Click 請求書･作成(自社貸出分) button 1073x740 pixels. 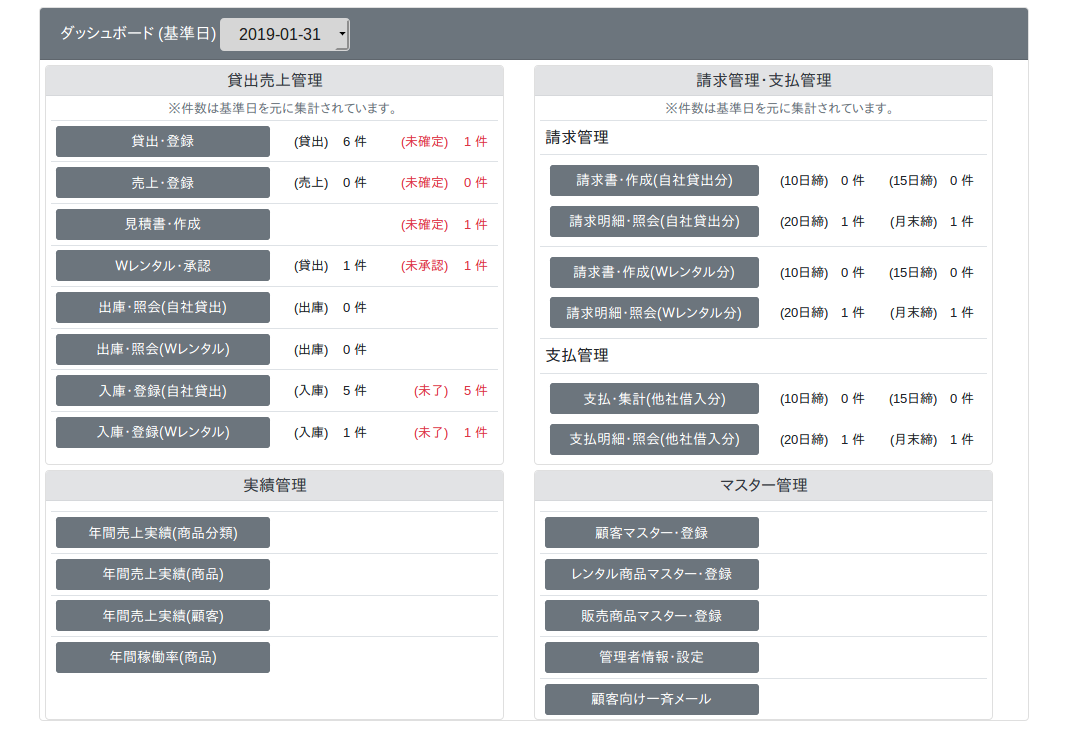click(654, 181)
